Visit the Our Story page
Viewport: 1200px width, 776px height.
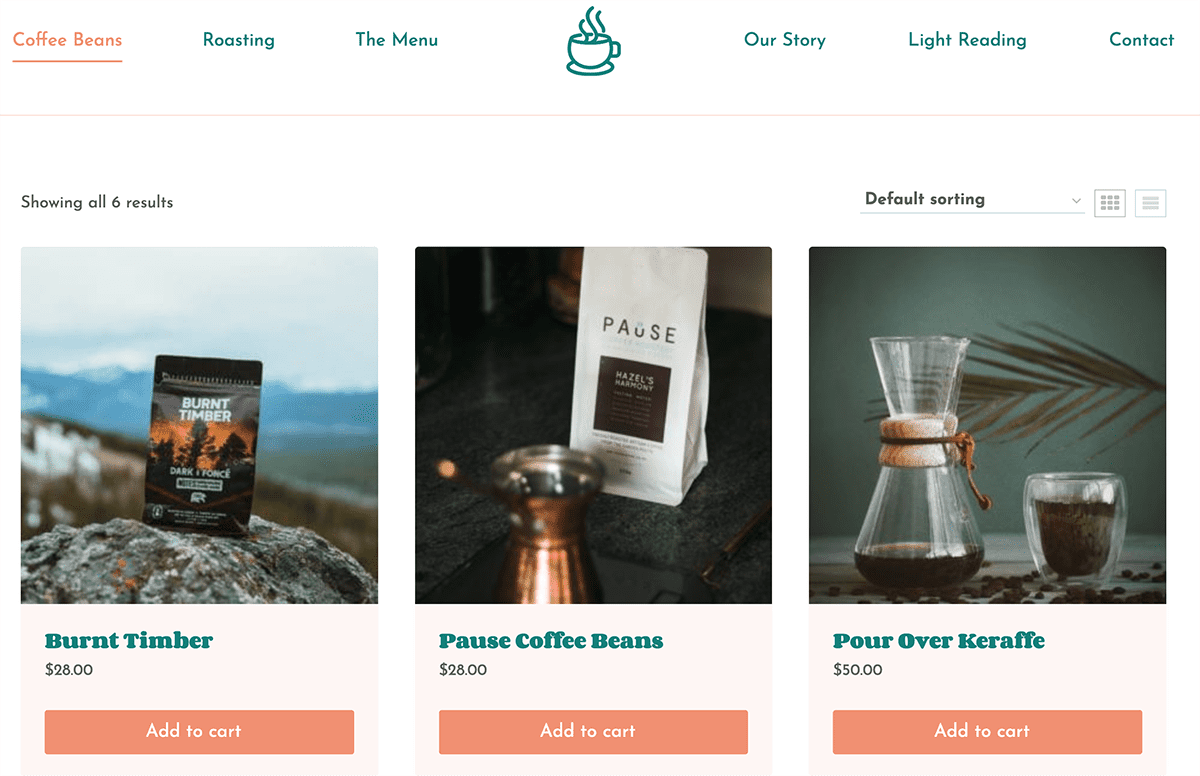coord(785,40)
